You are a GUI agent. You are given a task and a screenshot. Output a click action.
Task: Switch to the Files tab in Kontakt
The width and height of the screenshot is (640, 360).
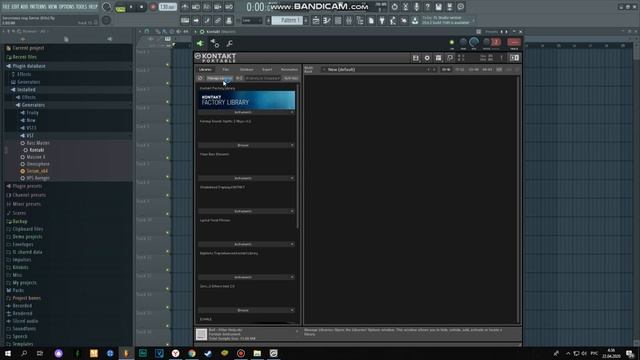pos(226,69)
